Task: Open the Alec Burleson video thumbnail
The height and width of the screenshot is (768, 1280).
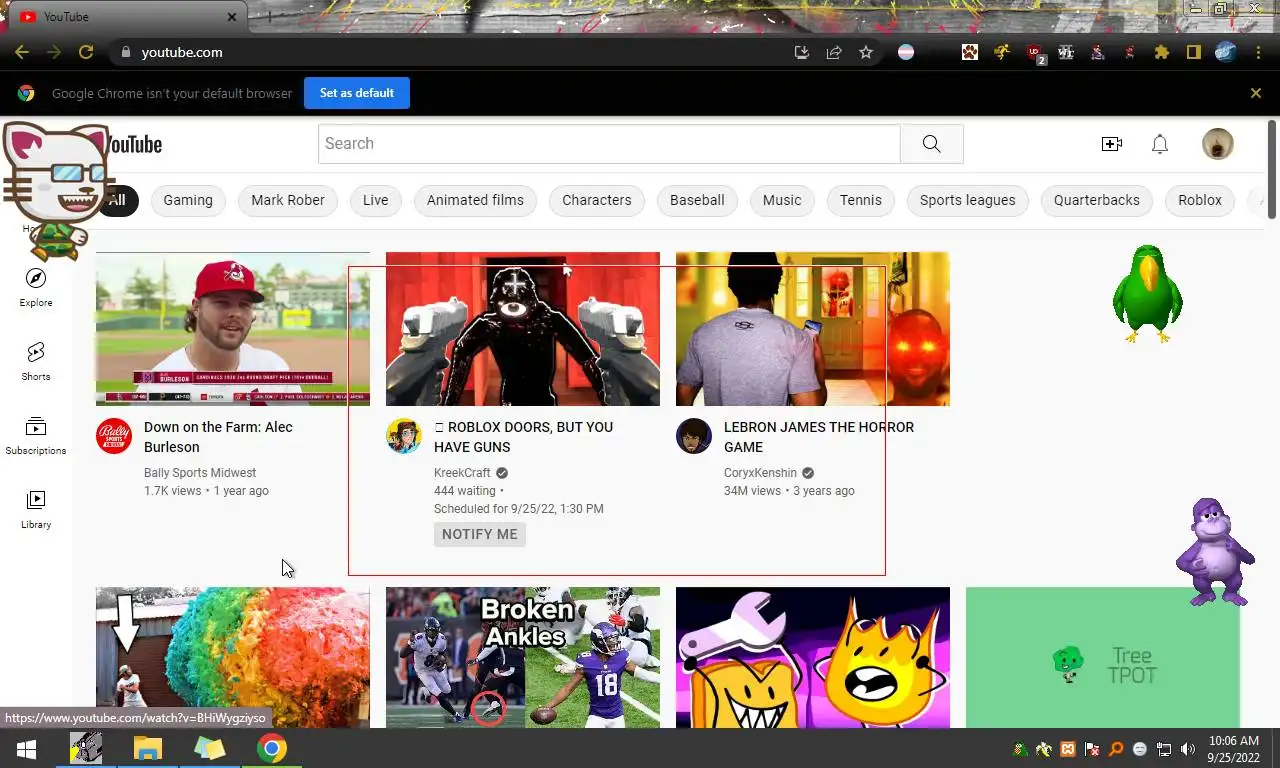Action: [x=233, y=329]
